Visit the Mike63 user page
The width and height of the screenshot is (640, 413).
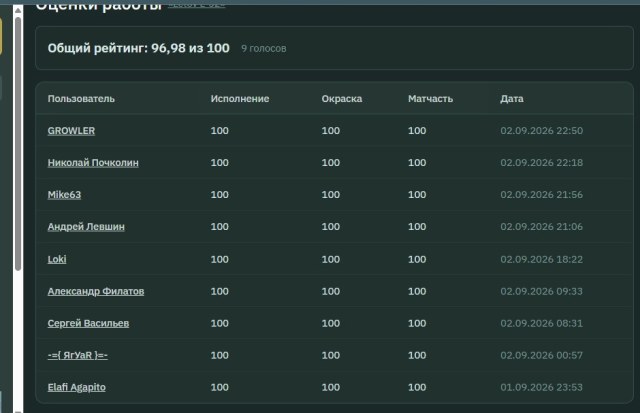(64, 195)
